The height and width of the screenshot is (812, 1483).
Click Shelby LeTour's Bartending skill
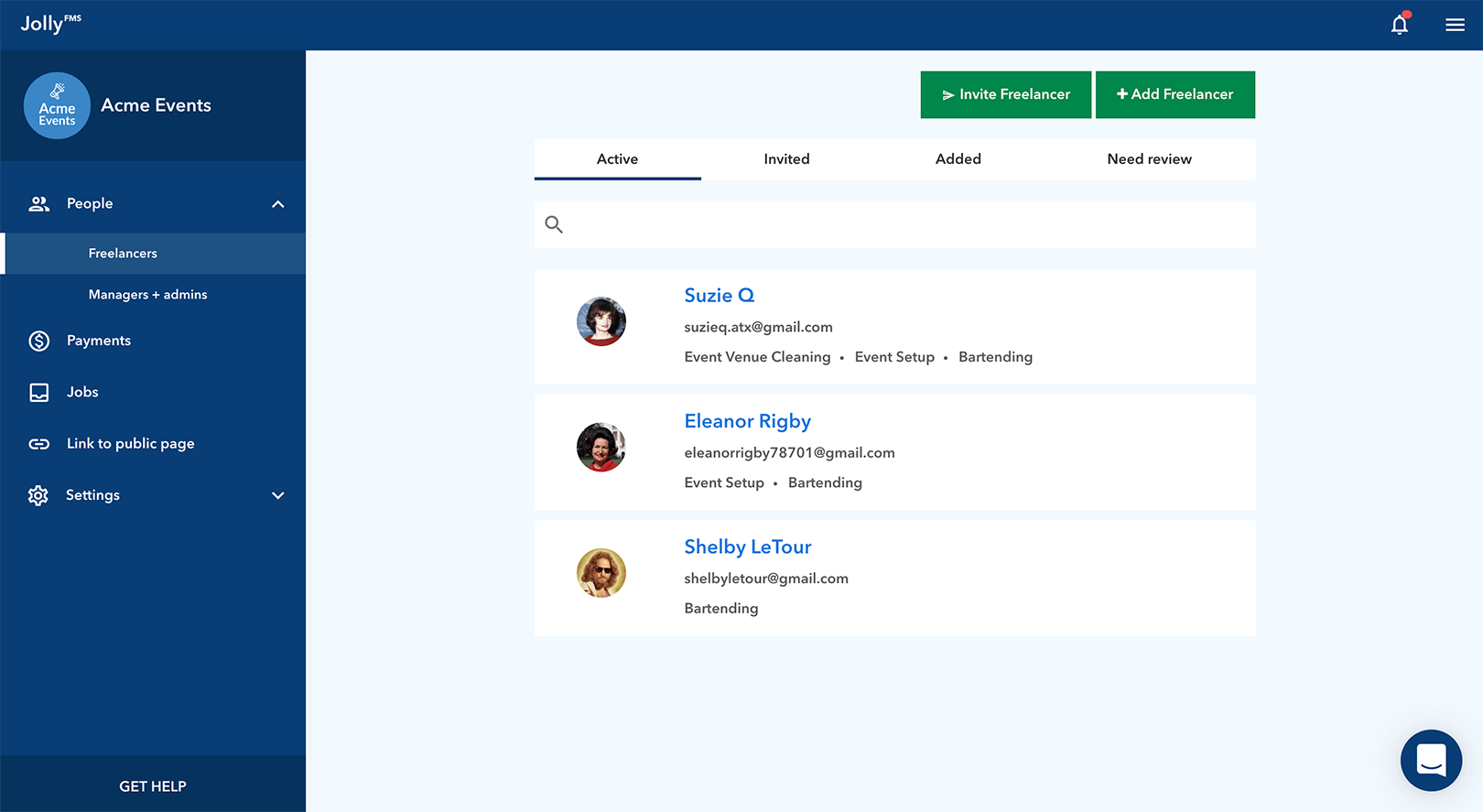[x=721, y=609]
